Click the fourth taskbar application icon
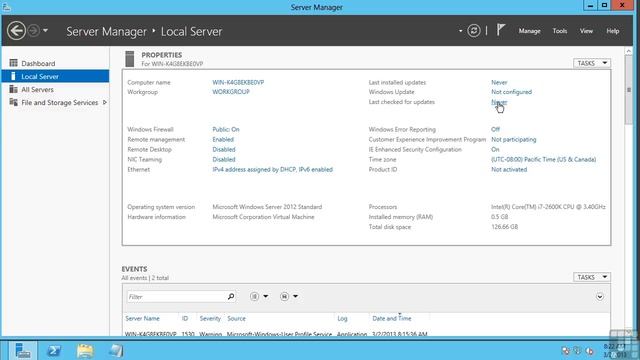 point(116,351)
